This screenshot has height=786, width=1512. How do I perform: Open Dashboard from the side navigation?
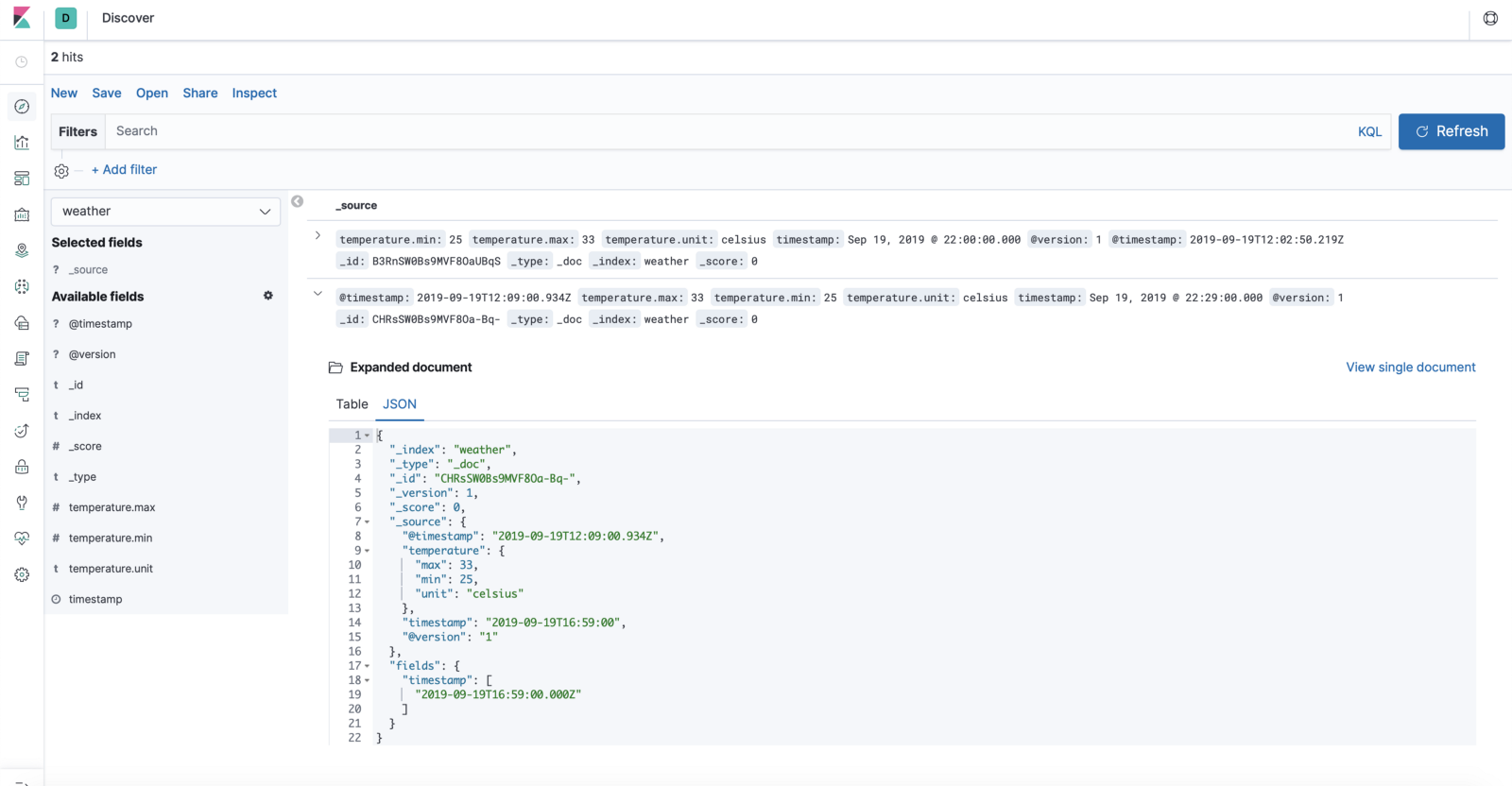coord(22,179)
